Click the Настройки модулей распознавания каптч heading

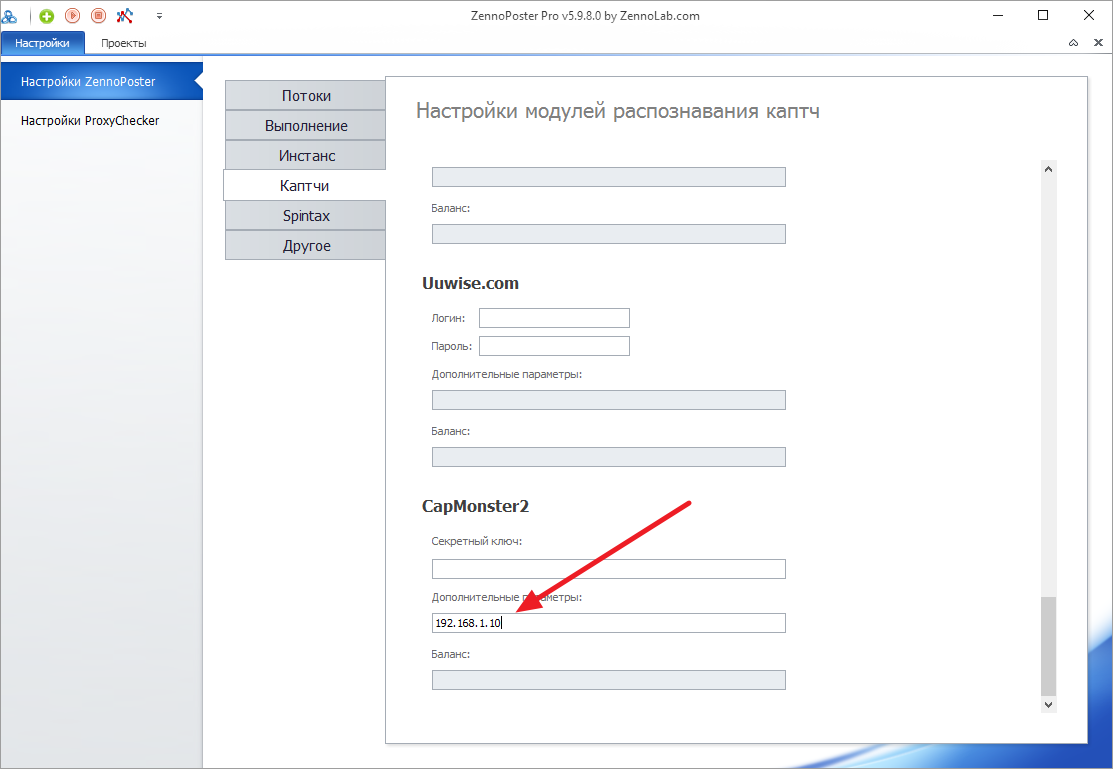[618, 111]
